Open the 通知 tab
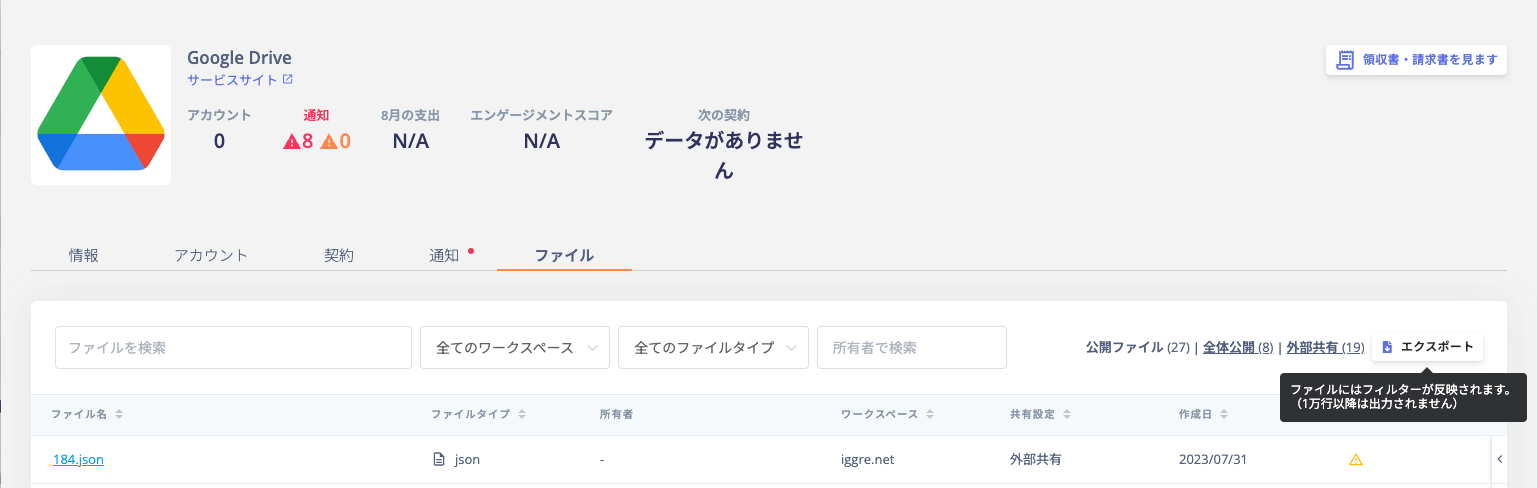The width and height of the screenshot is (1537, 488). click(444, 255)
